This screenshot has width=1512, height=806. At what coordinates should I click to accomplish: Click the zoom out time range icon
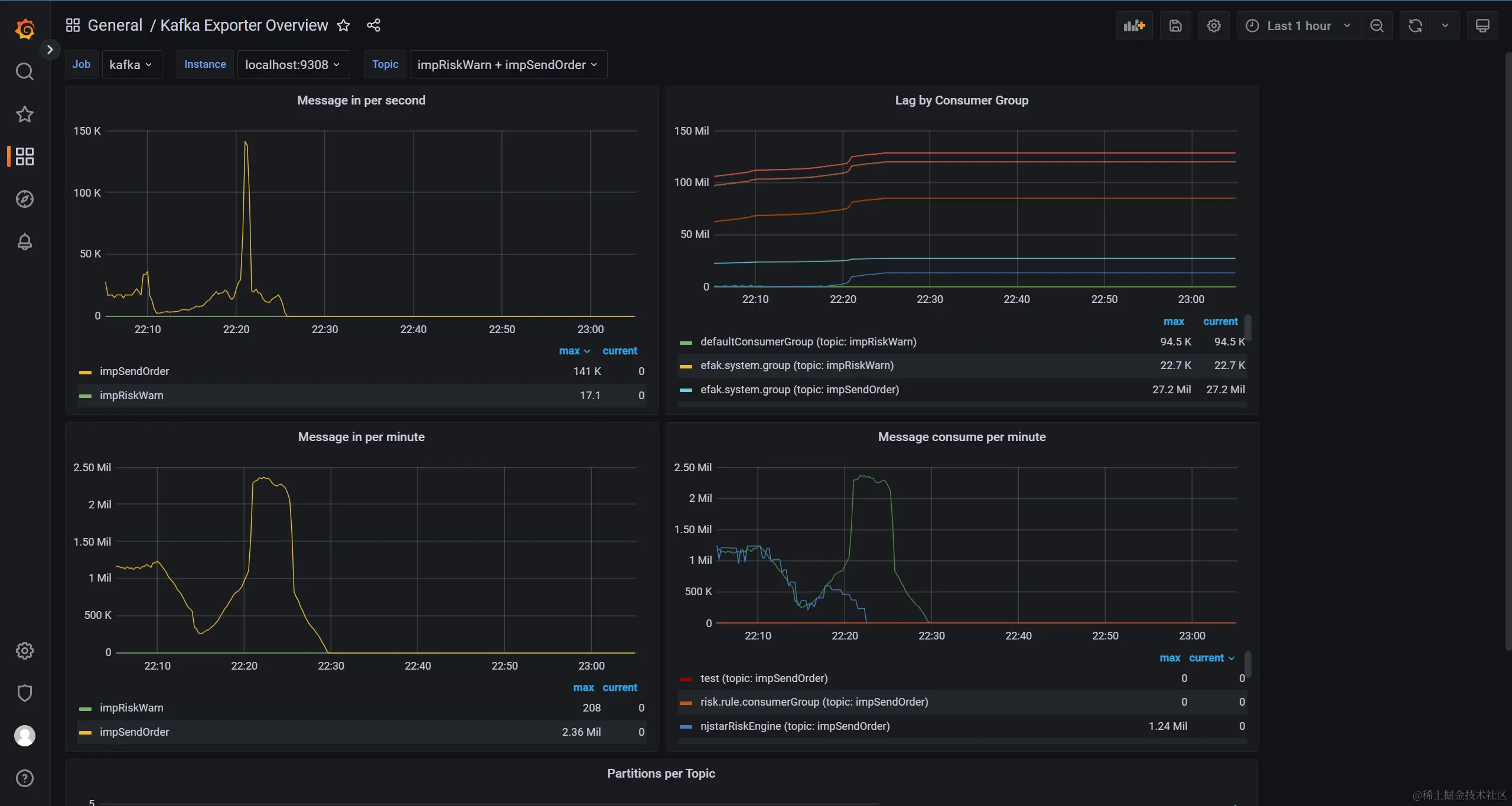1377,26
